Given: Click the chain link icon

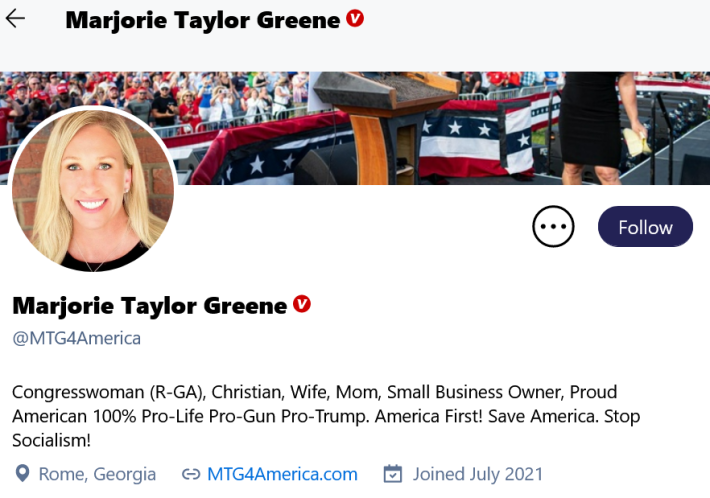Looking at the screenshot, I should point(190,473).
